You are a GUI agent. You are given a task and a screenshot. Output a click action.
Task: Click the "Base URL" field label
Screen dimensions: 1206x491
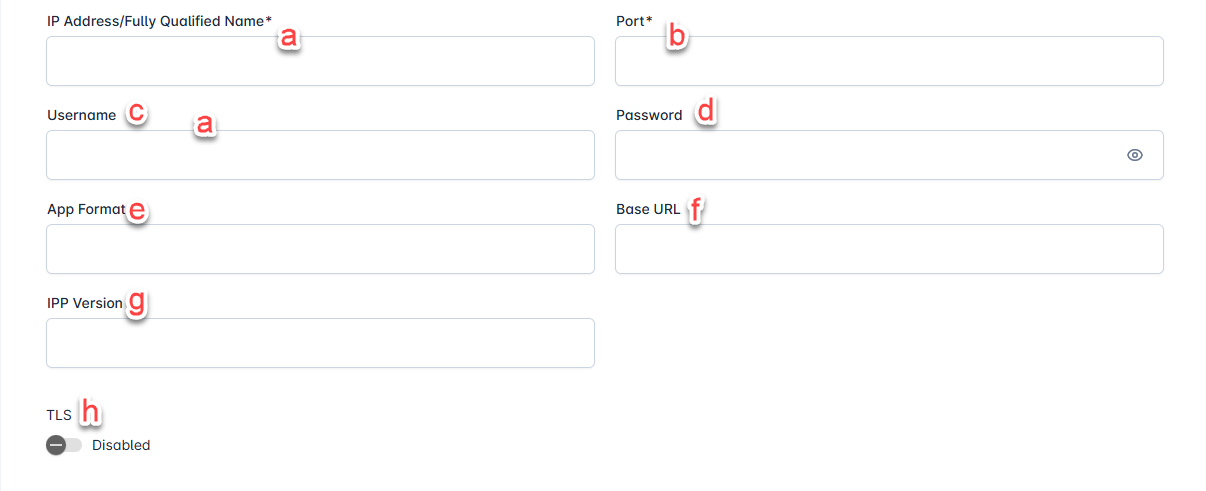click(648, 209)
